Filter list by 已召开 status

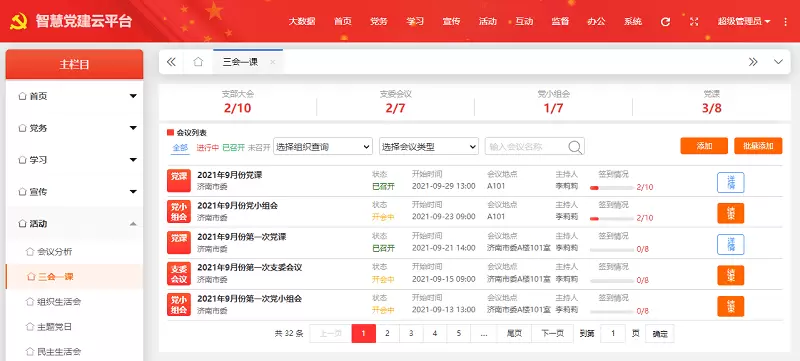(x=234, y=147)
